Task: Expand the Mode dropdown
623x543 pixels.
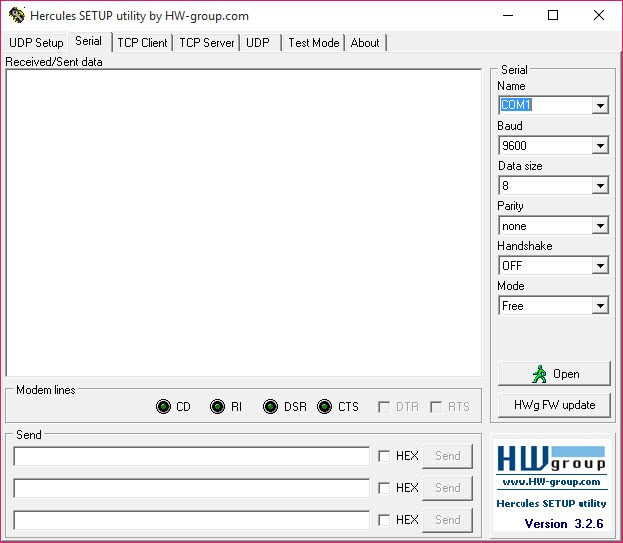Action: (600, 305)
